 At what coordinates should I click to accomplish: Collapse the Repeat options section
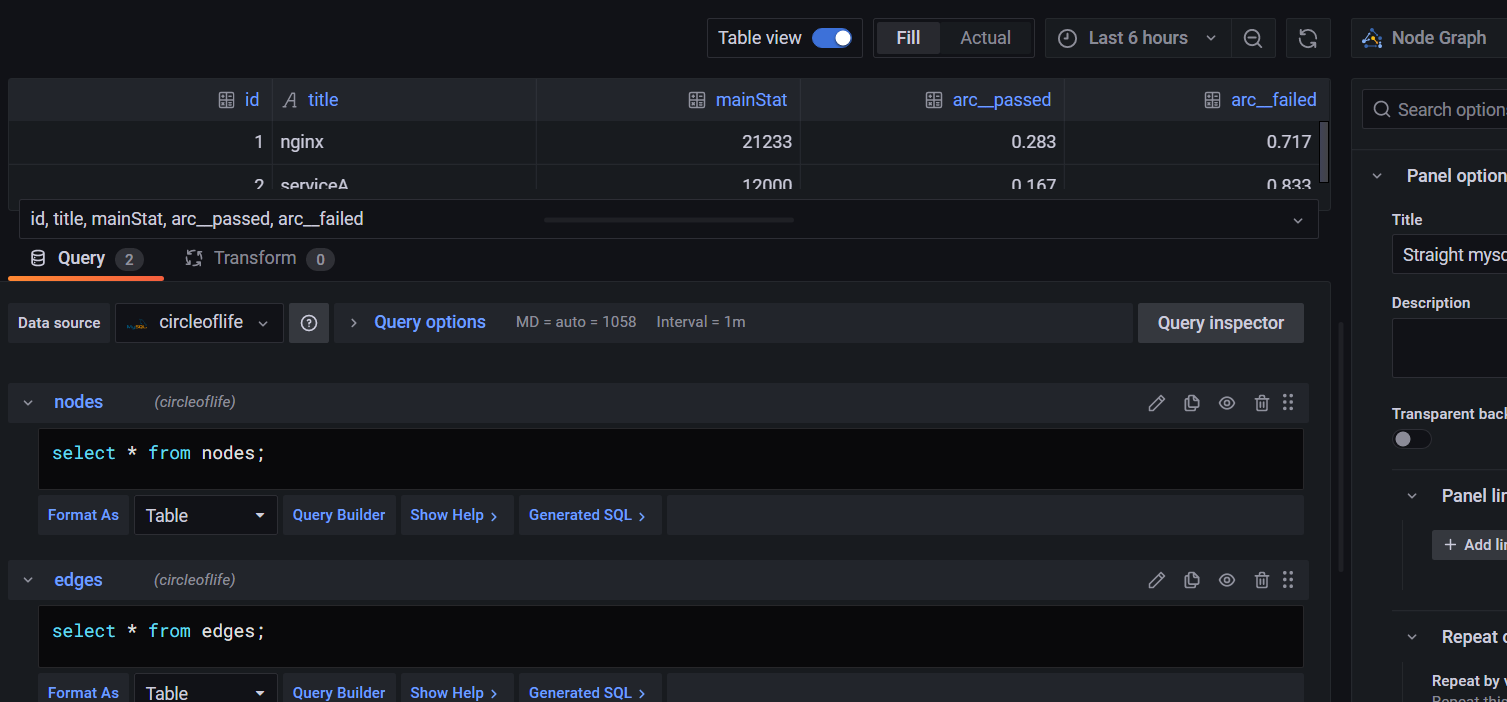(1412, 637)
